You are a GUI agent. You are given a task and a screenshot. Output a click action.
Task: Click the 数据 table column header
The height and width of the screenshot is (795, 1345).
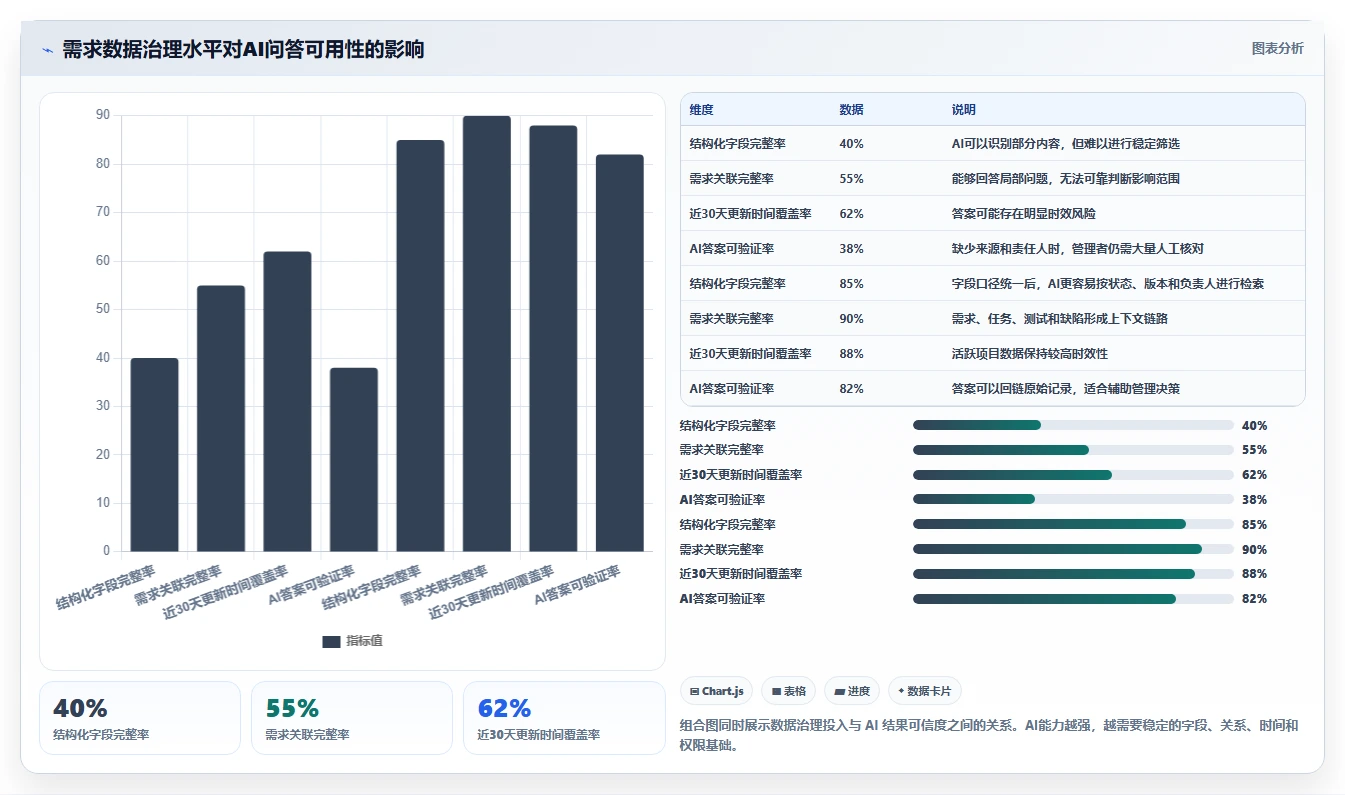852,110
